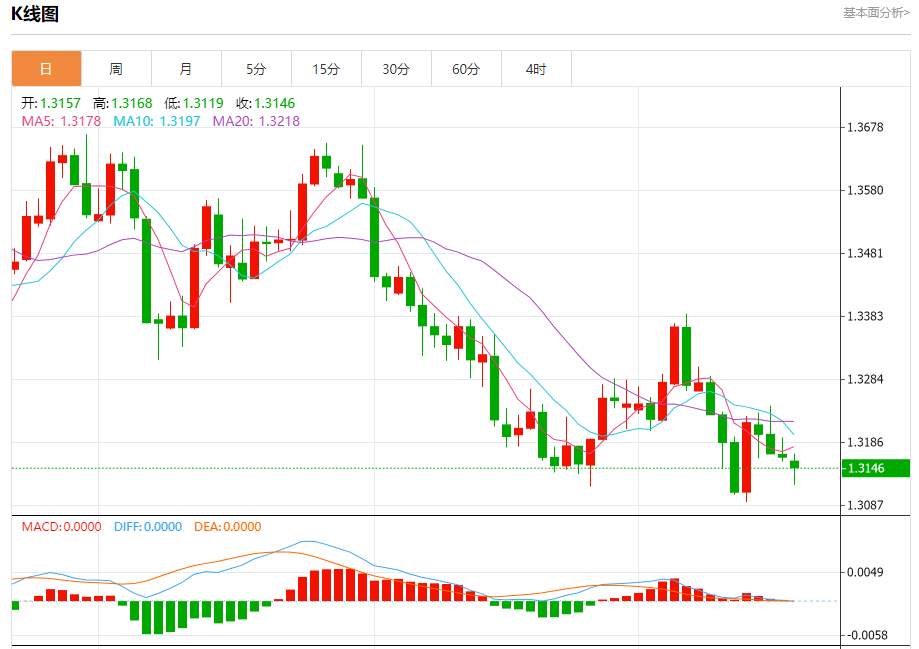The height and width of the screenshot is (649, 919).
Task: Click the DEA:0.0000 indicator label
Action: [228, 526]
